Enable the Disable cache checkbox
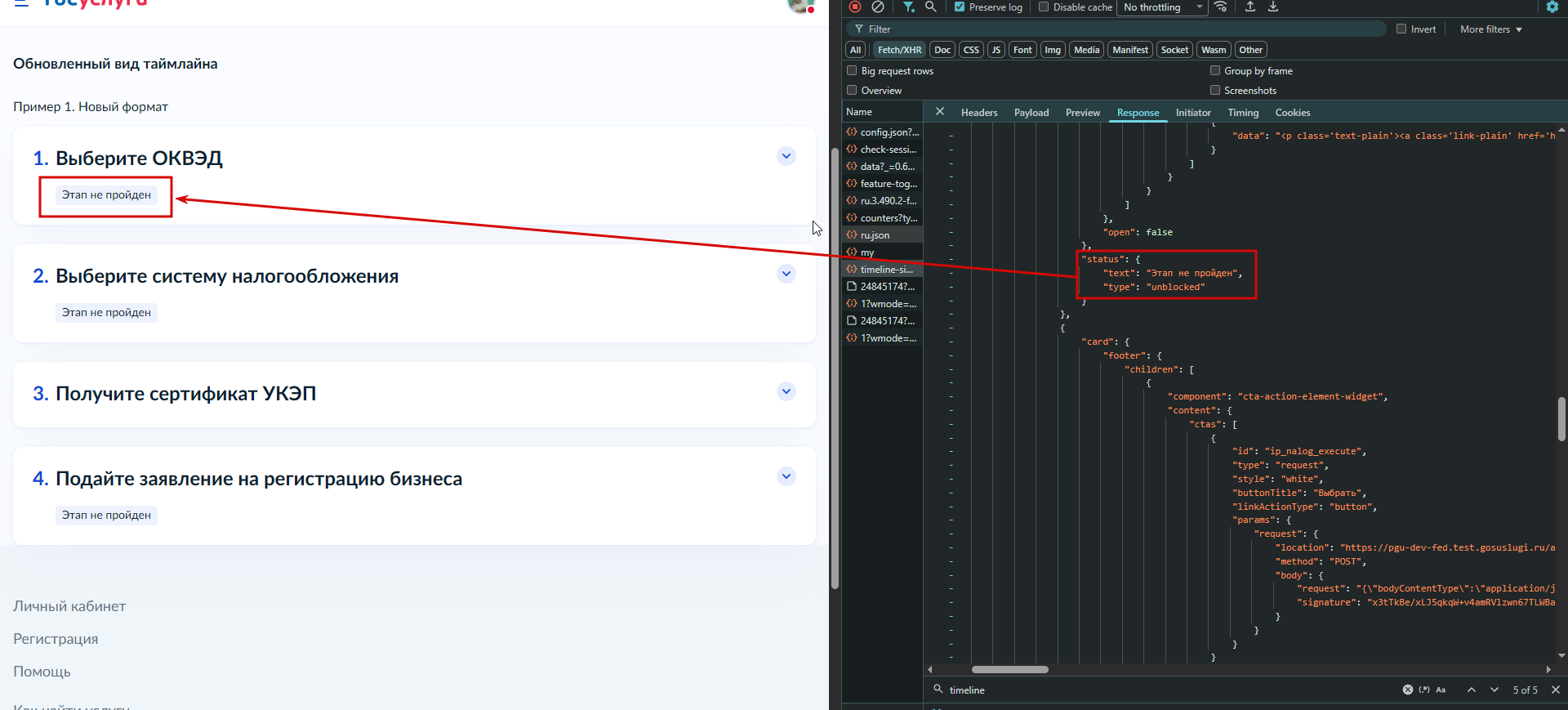 click(1044, 7)
